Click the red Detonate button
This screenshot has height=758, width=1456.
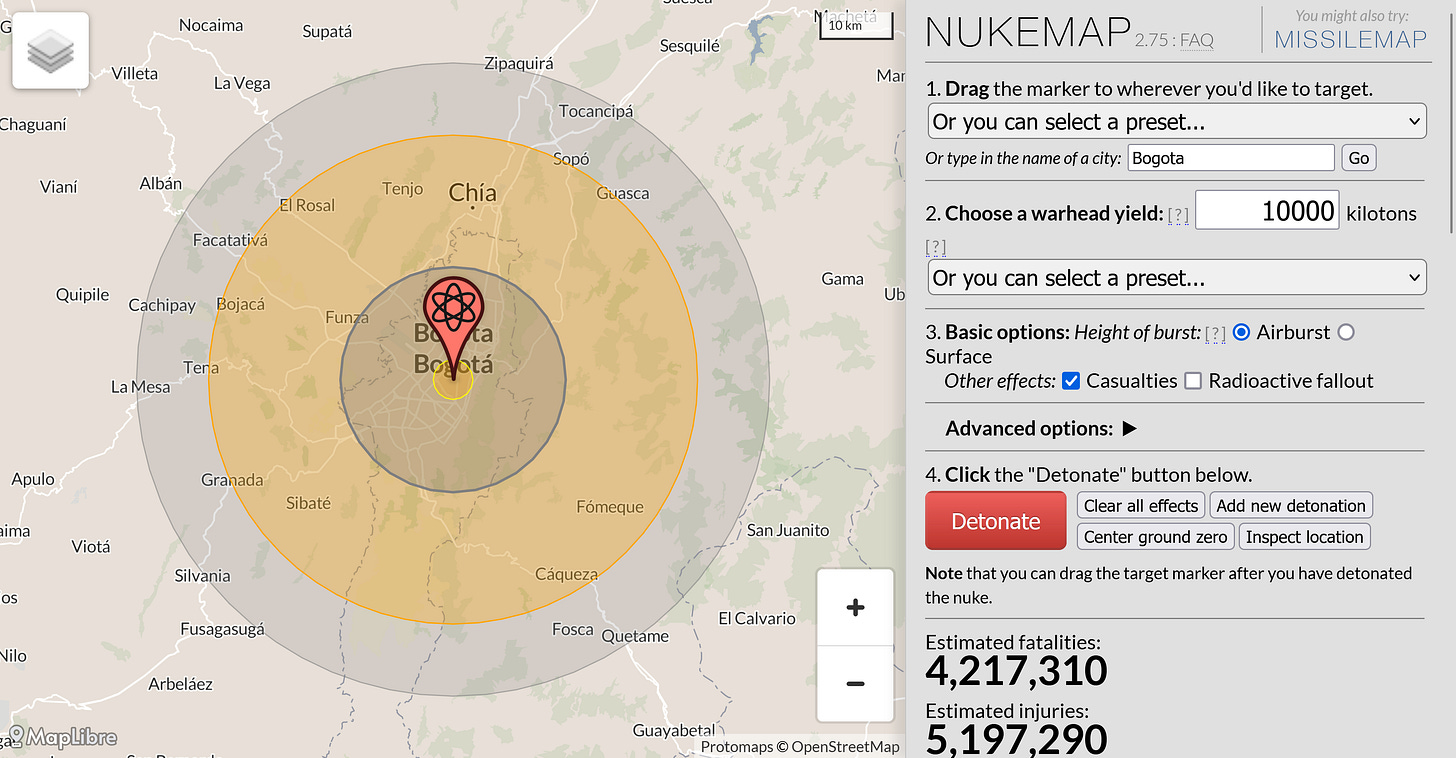pos(996,521)
